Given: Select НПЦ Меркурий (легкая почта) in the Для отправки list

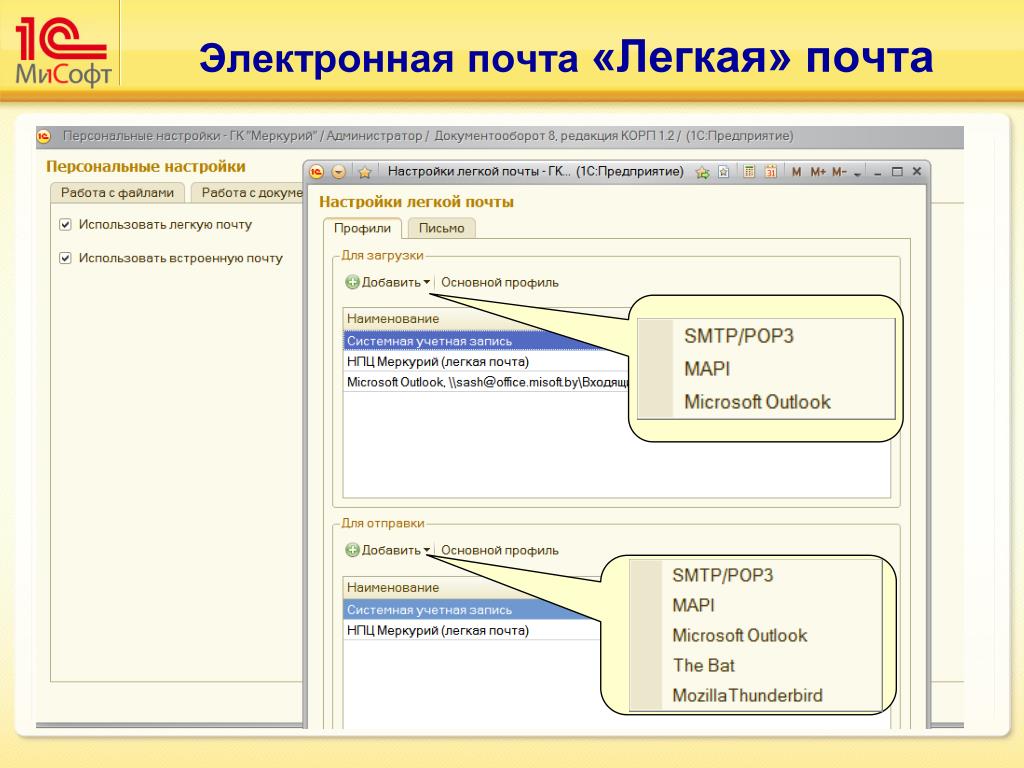Looking at the screenshot, I should pos(472,630).
